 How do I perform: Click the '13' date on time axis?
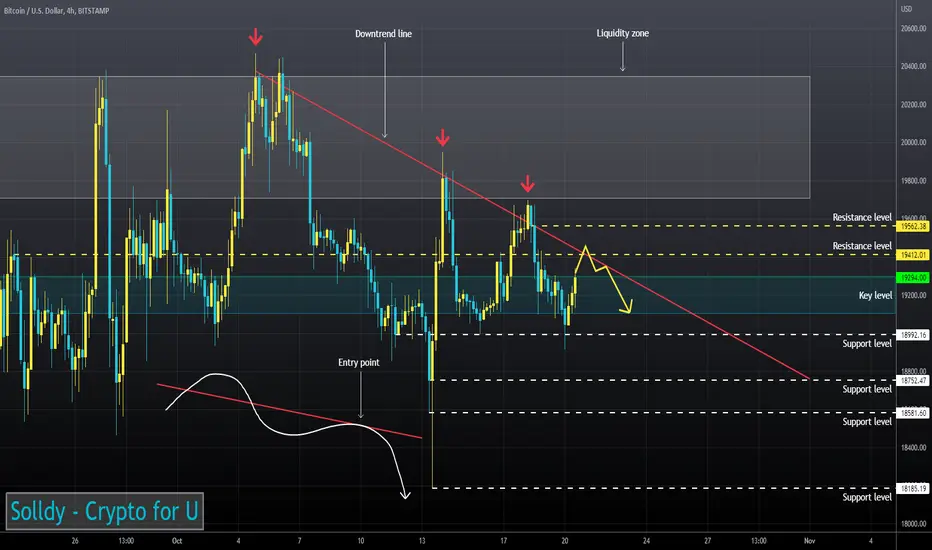point(422,541)
